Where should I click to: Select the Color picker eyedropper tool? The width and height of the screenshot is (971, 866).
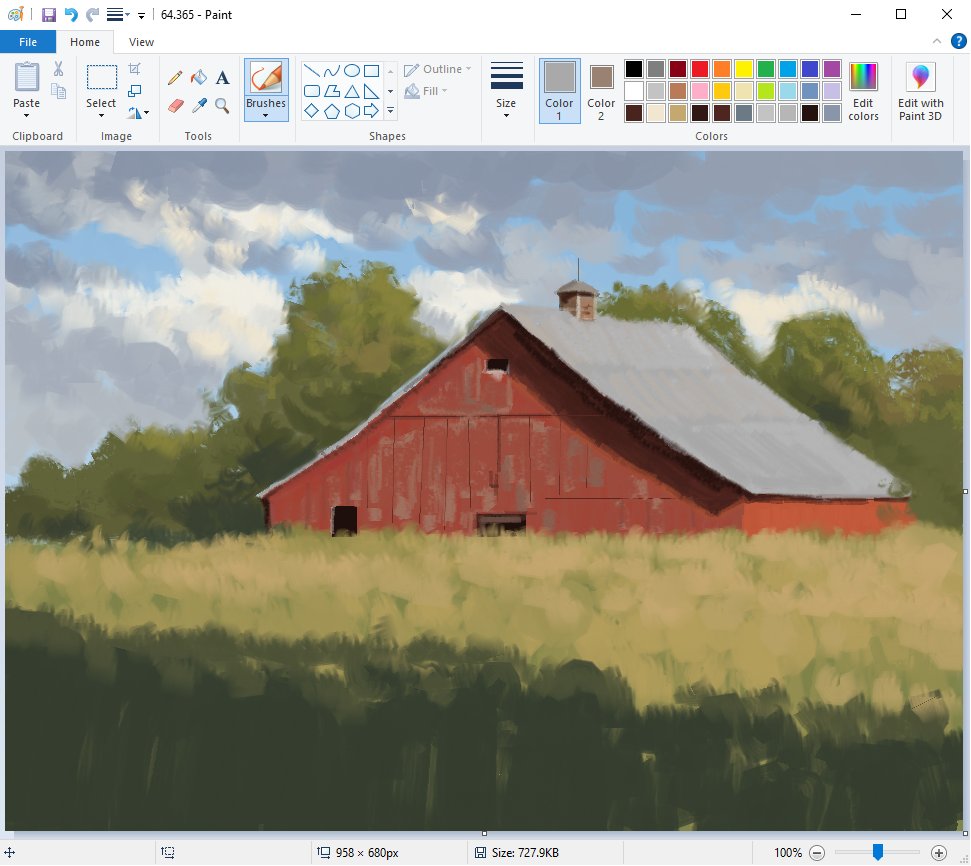click(x=199, y=105)
